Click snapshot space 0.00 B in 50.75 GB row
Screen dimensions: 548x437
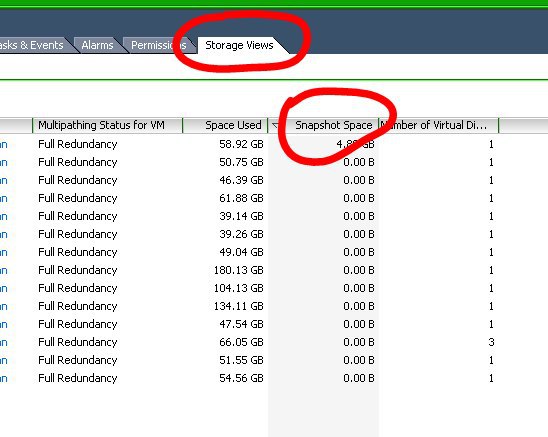pos(359,162)
